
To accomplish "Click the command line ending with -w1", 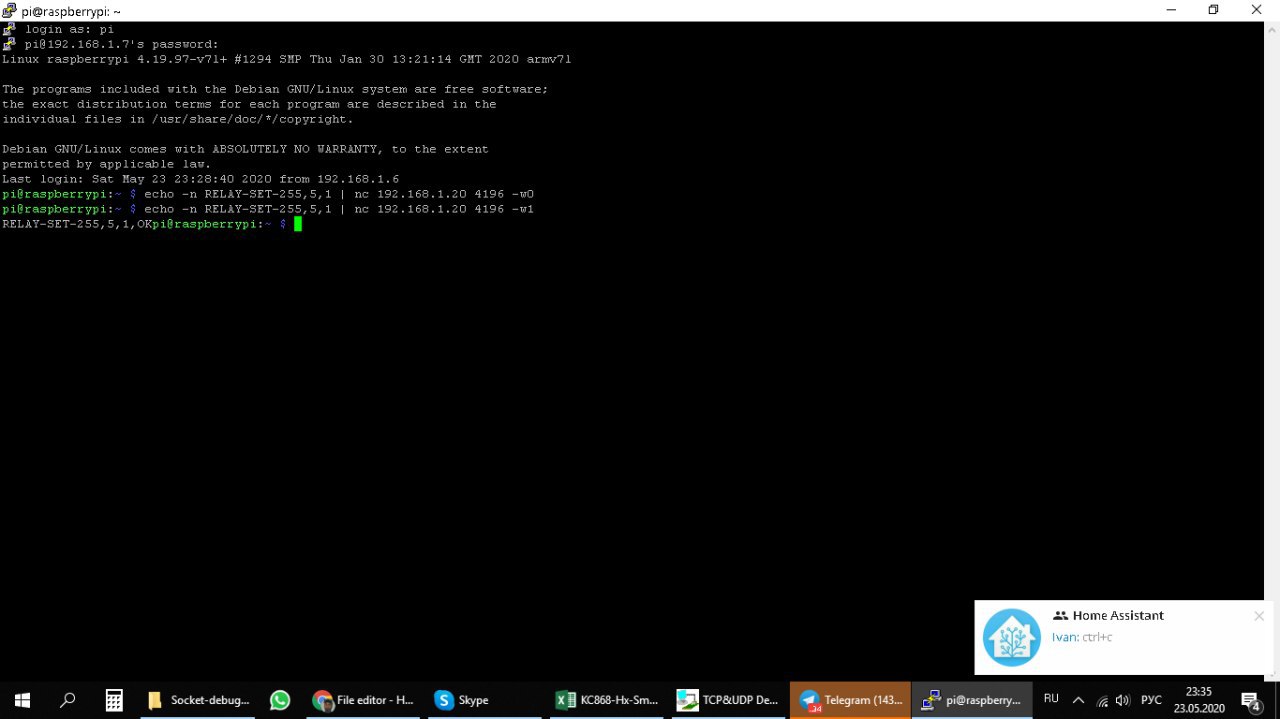I will coord(268,209).
